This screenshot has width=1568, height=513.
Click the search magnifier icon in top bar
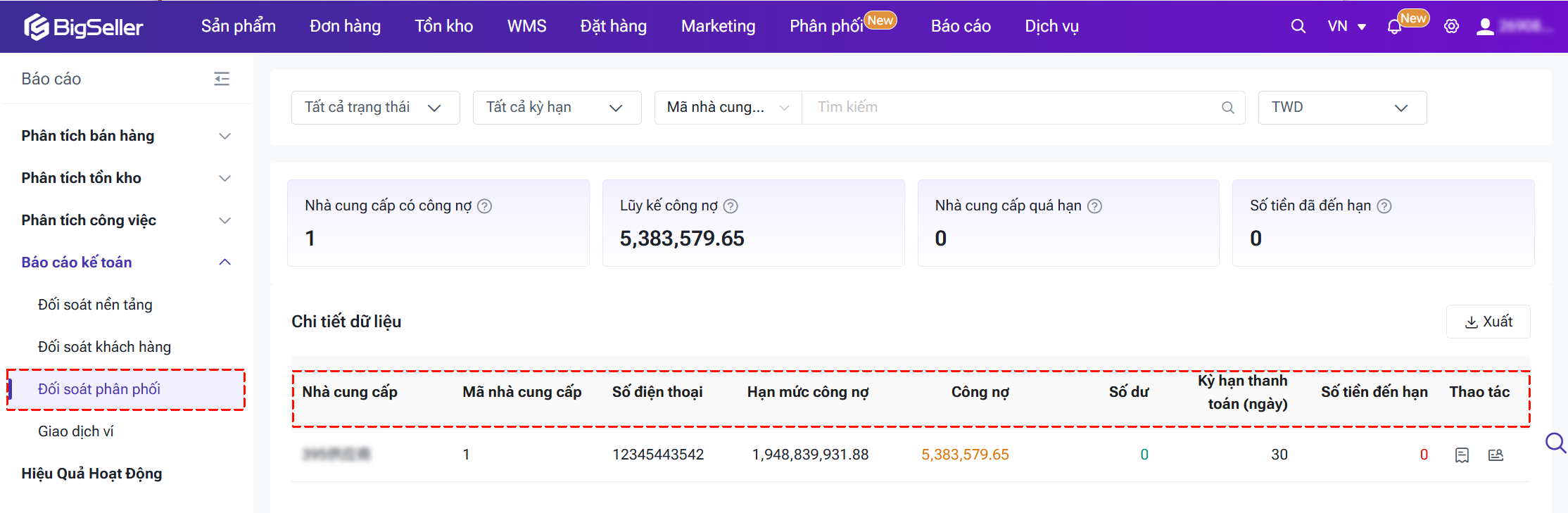pos(1298,27)
